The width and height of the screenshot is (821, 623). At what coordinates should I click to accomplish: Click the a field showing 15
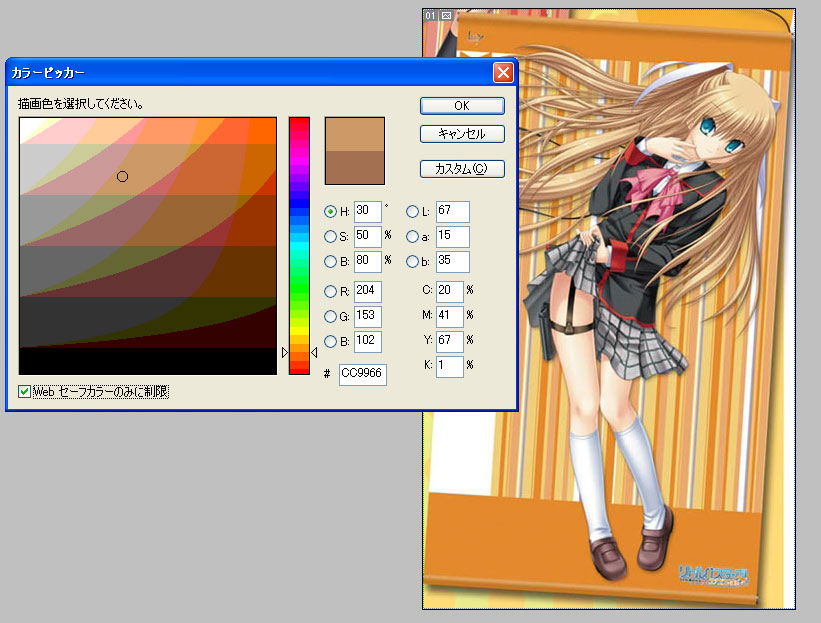(x=453, y=236)
